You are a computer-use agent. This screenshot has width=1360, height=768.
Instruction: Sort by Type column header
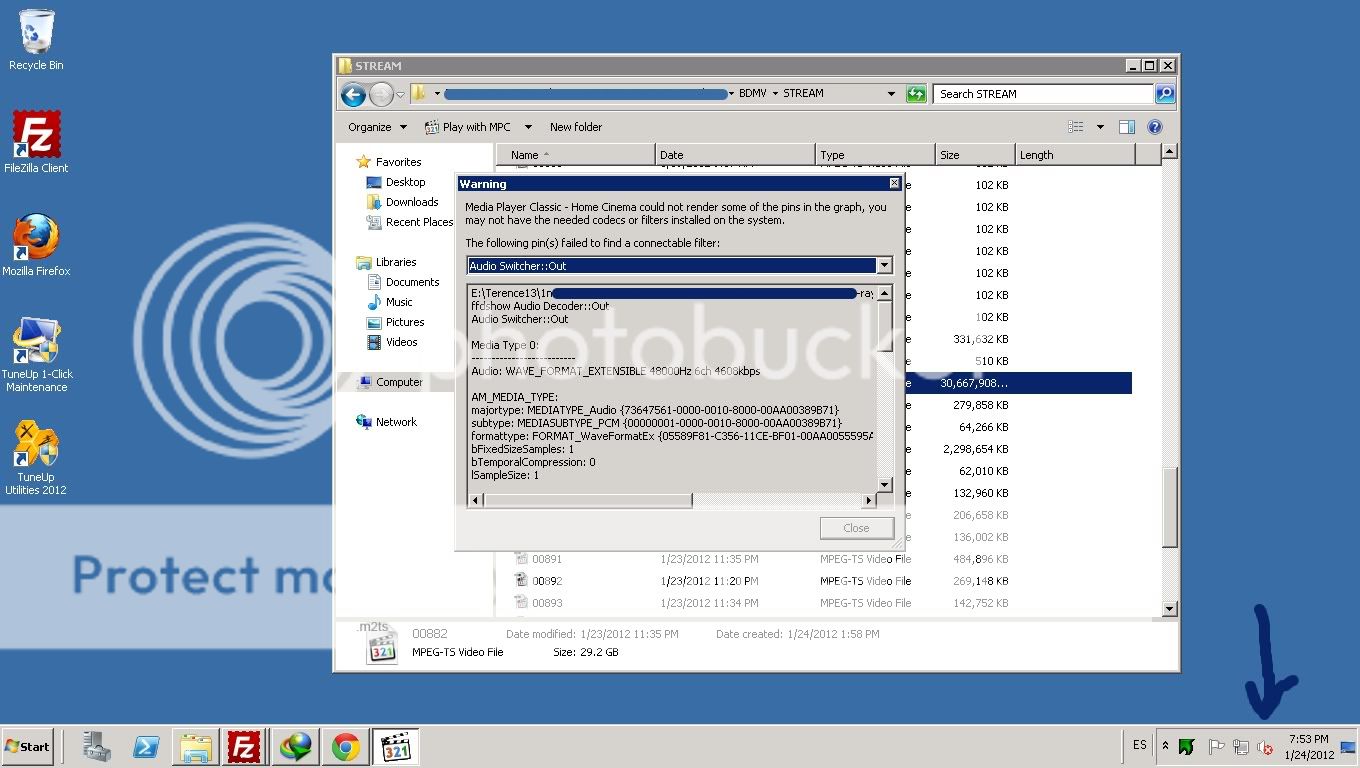[x=875, y=155]
